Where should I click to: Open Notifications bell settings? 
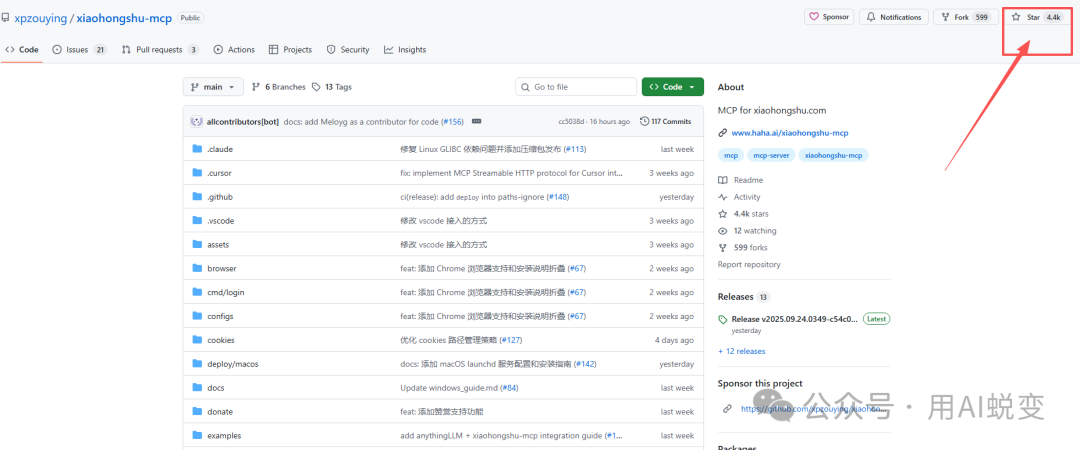[x=871, y=17]
